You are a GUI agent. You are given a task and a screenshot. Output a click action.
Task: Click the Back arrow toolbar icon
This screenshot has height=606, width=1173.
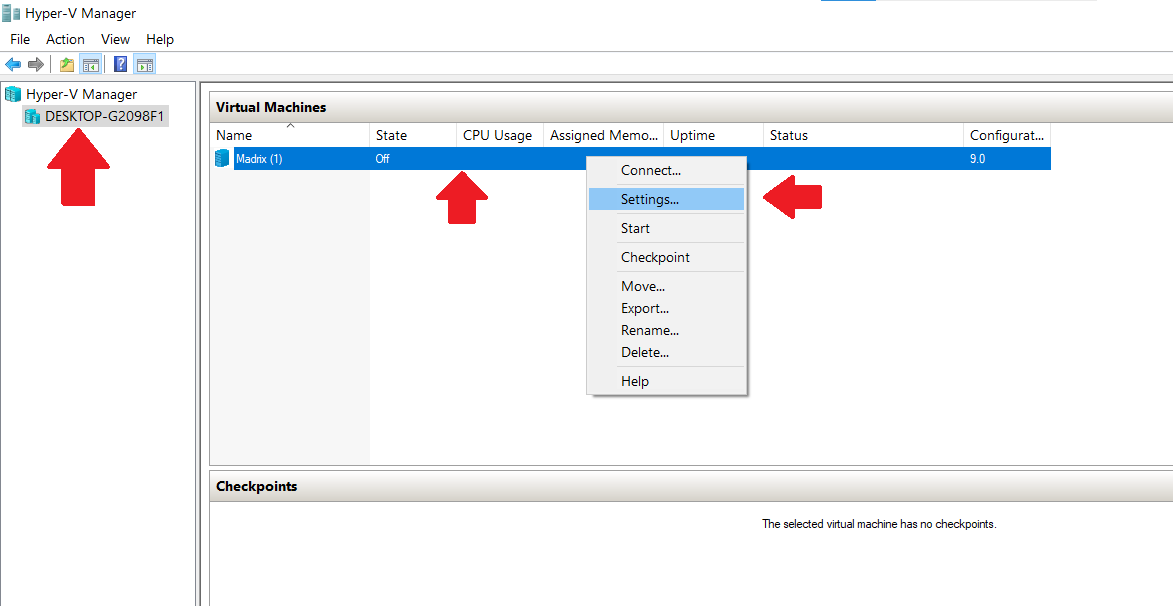pyautogui.click(x=13, y=64)
